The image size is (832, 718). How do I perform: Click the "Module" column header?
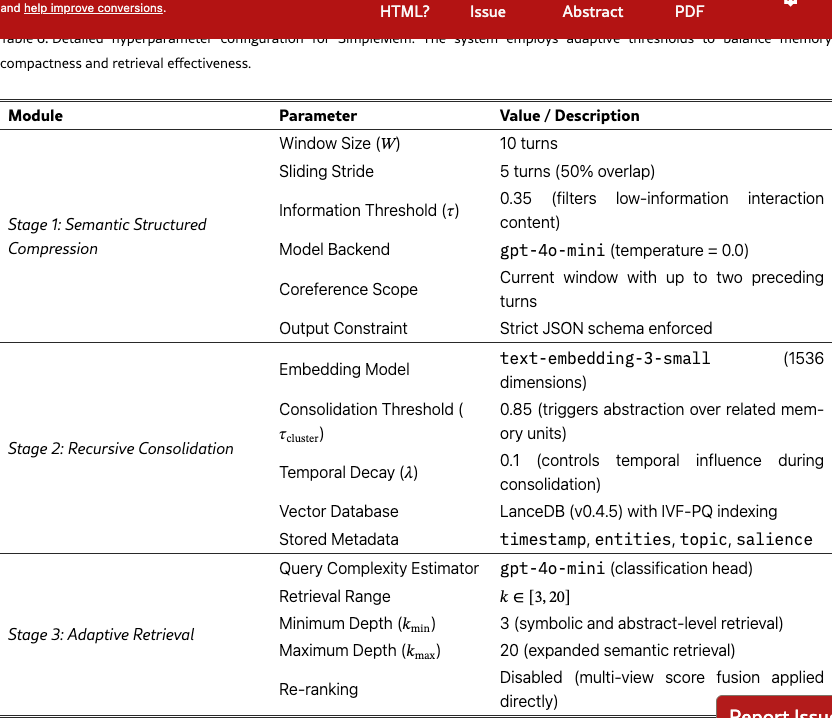pyautogui.click(x=36, y=116)
